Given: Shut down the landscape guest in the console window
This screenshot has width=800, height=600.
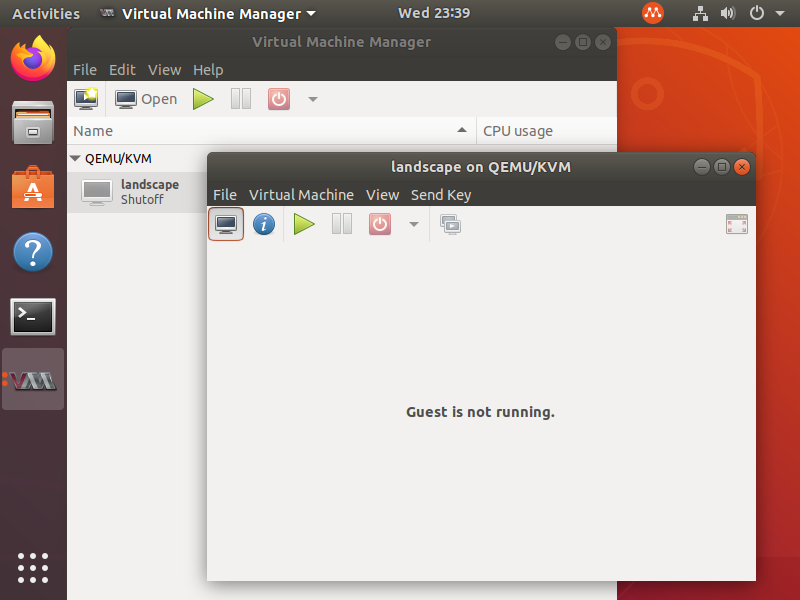Looking at the screenshot, I should pyautogui.click(x=380, y=224).
